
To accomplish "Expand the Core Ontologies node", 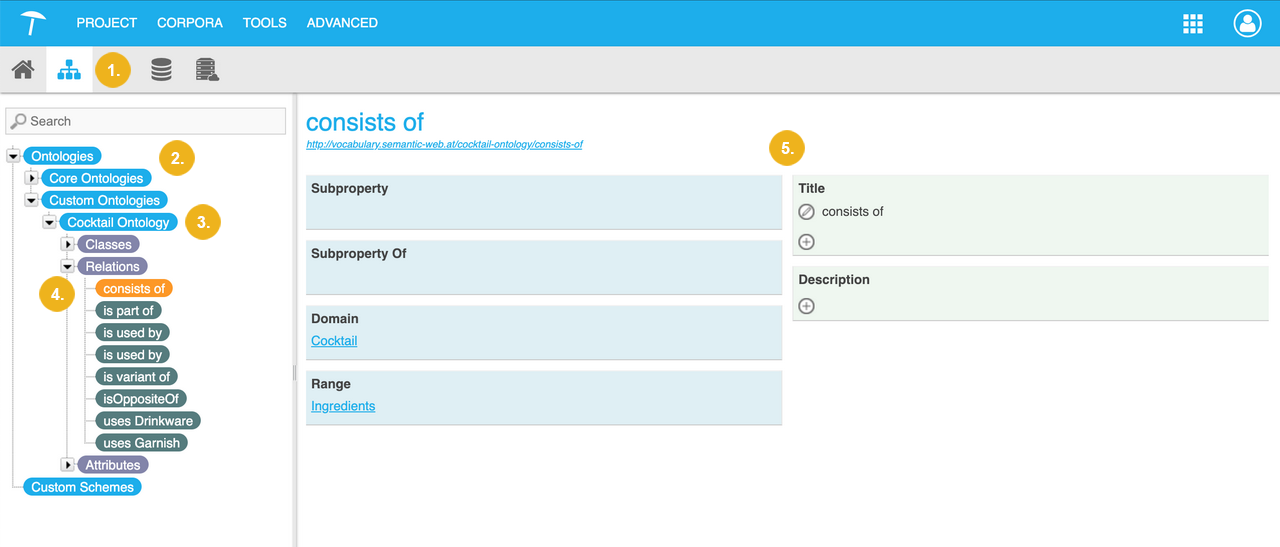I will pyautogui.click(x=32, y=178).
